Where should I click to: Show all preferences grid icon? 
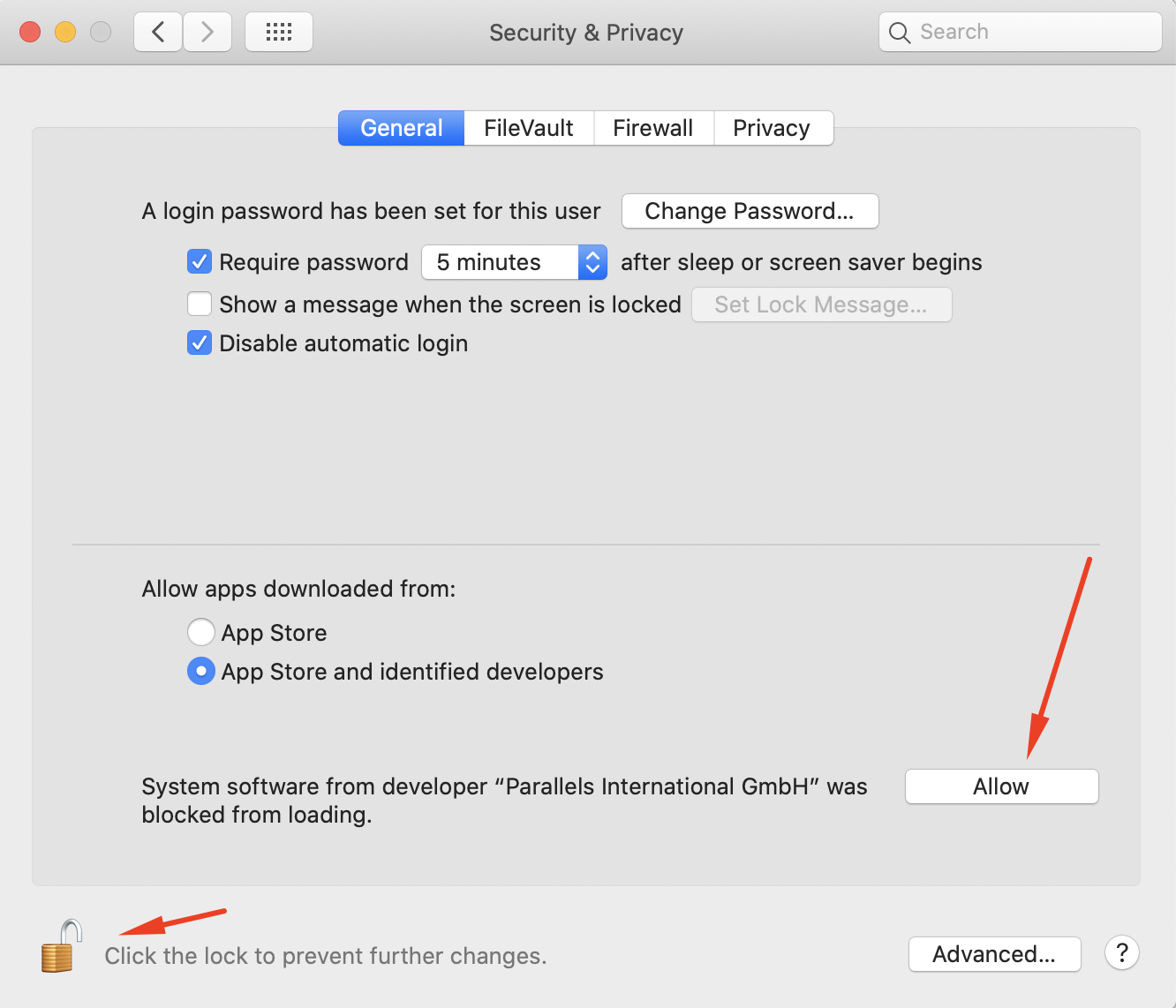[x=279, y=33]
